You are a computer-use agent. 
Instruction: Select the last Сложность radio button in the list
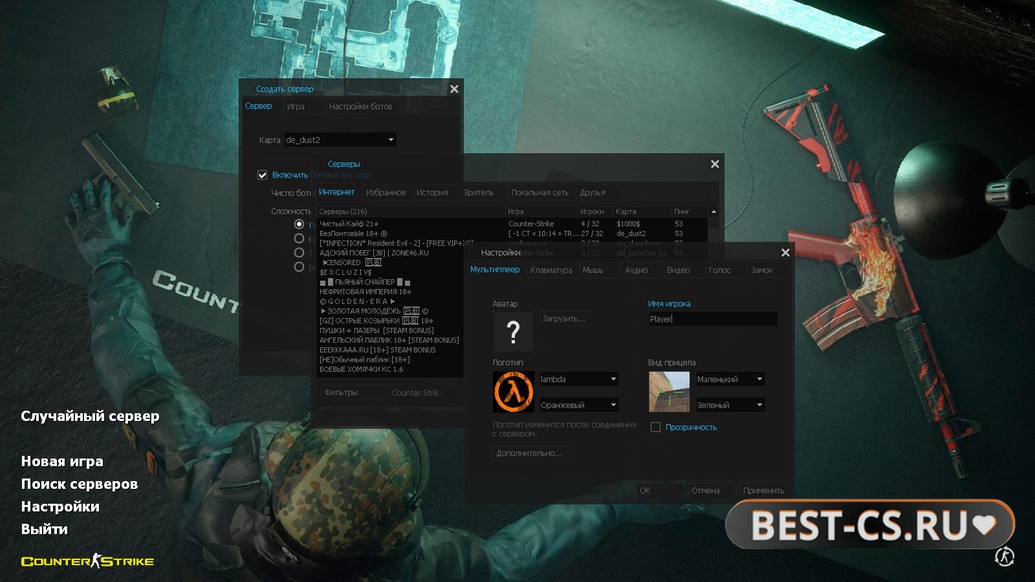299,267
